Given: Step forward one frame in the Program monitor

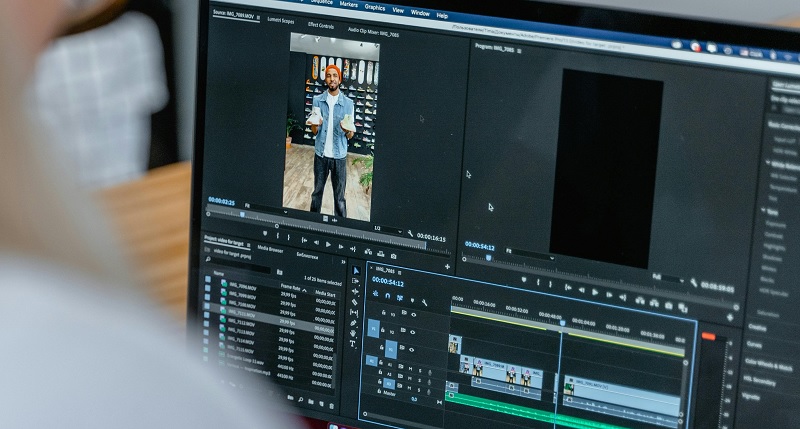Looking at the screenshot, I should tap(609, 295).
